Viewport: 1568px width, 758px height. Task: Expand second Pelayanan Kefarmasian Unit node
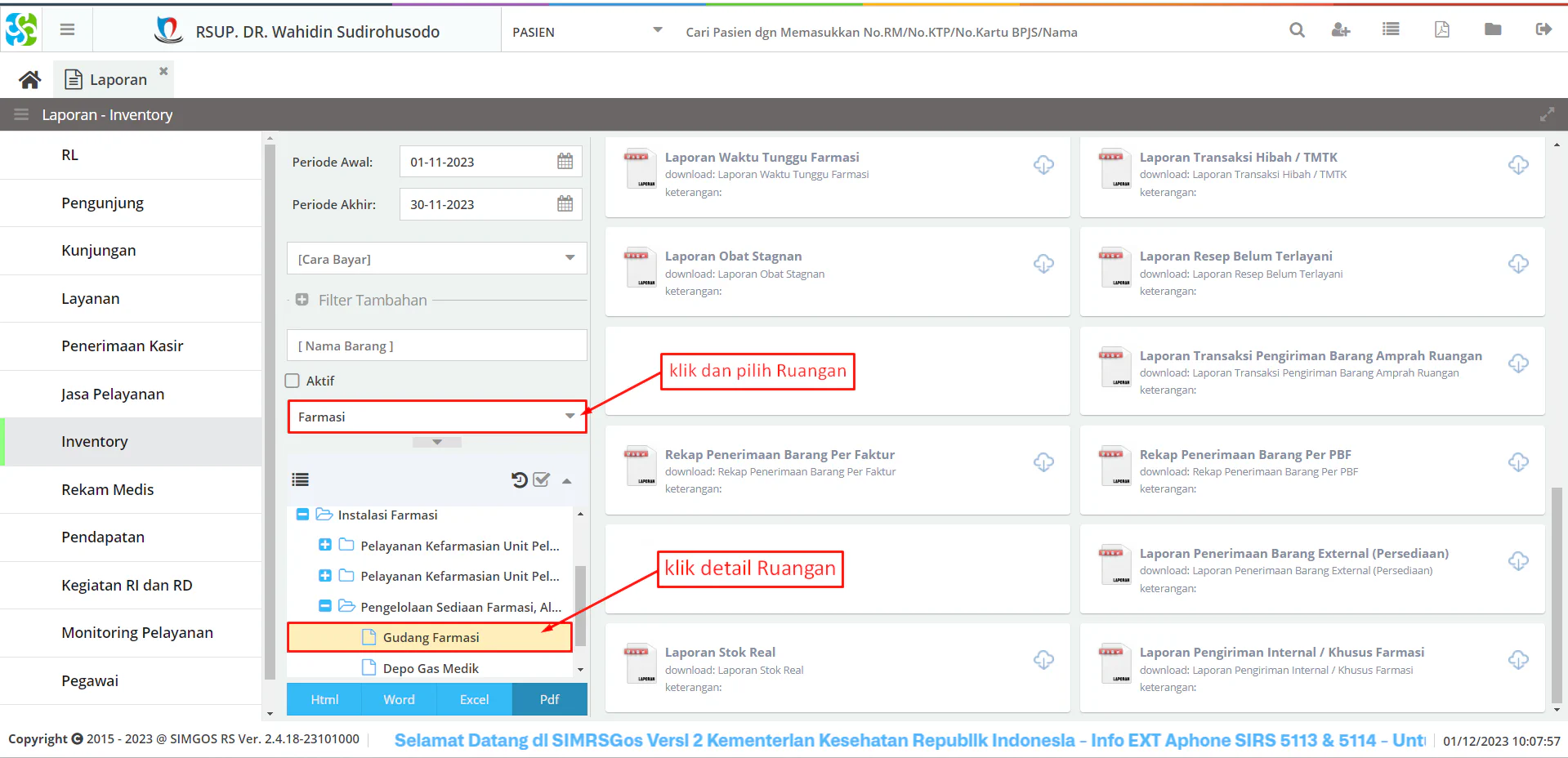click(324, 576)
